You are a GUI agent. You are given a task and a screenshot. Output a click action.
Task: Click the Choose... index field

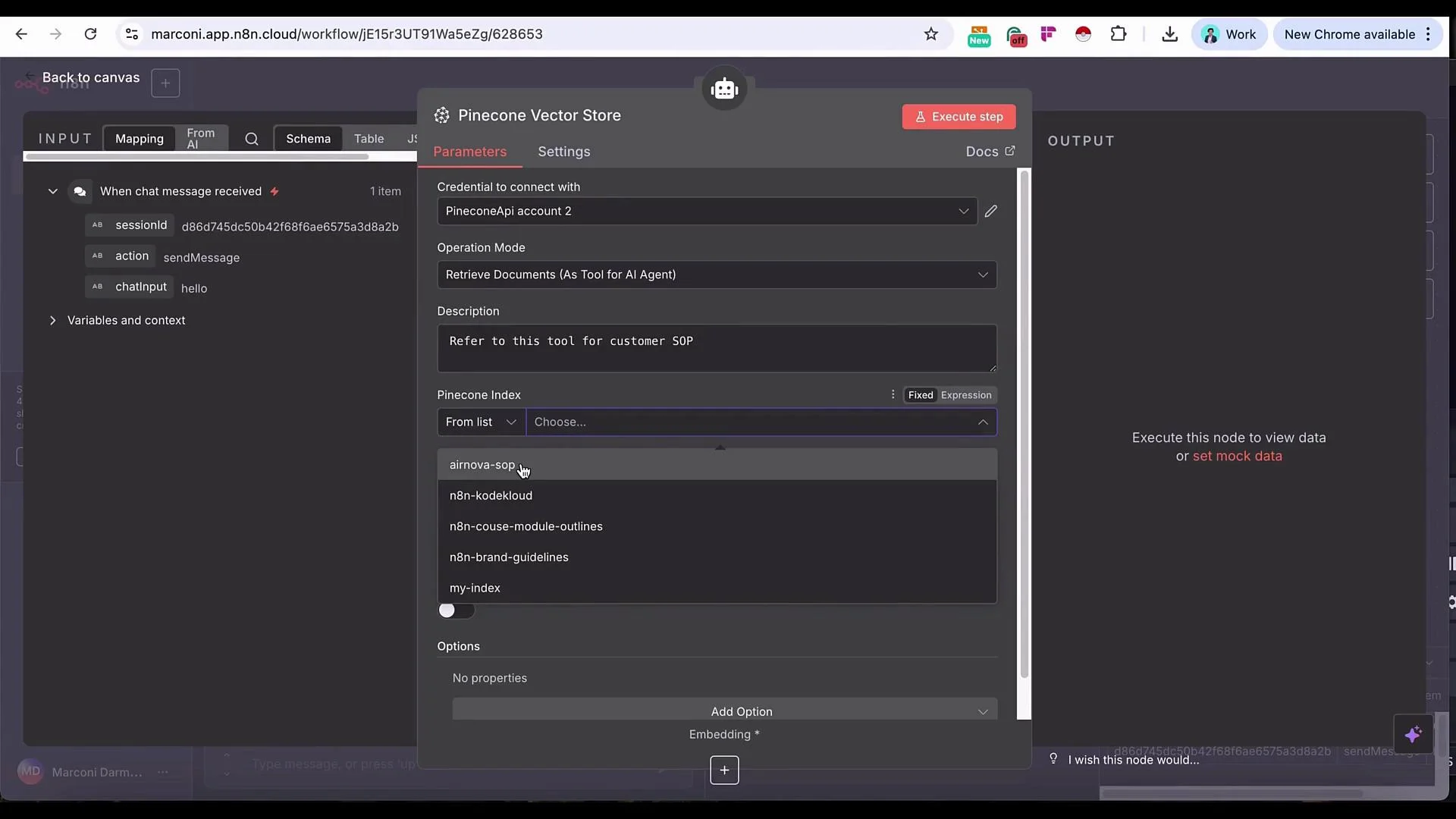(x=761, y=422)
